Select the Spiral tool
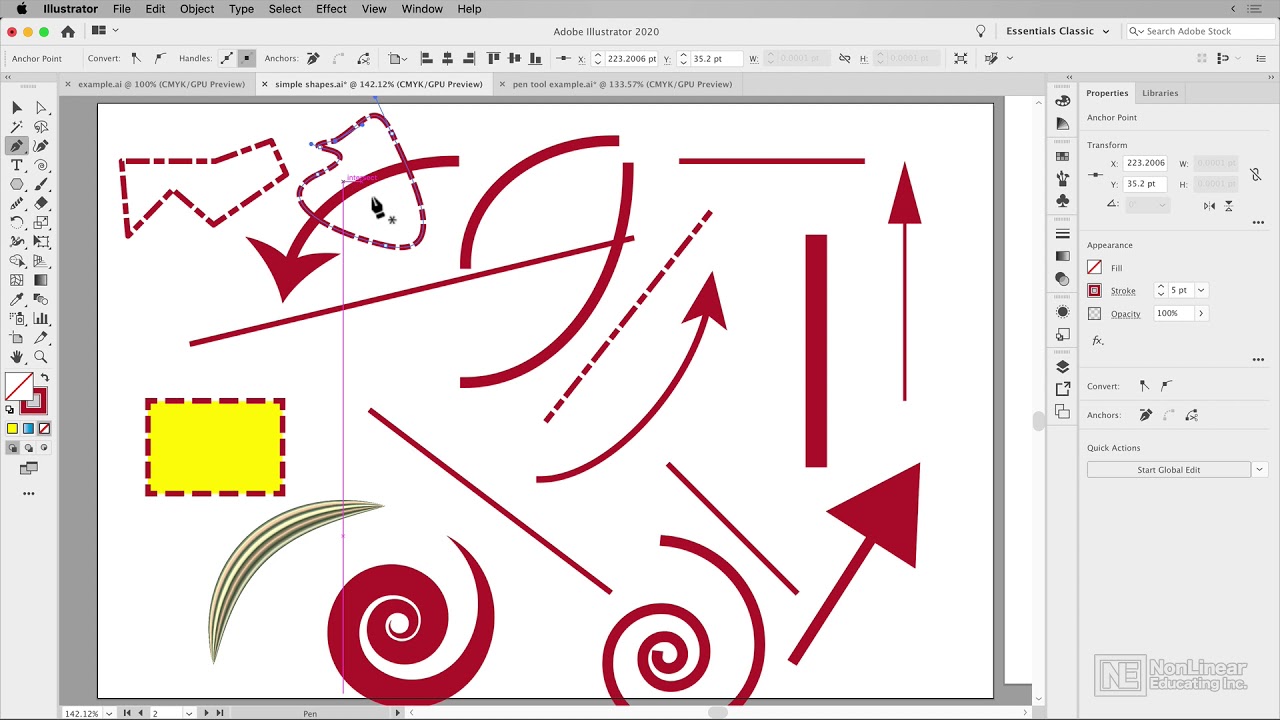The width and height of the screenshot is (1280, 720). (41, 165)
